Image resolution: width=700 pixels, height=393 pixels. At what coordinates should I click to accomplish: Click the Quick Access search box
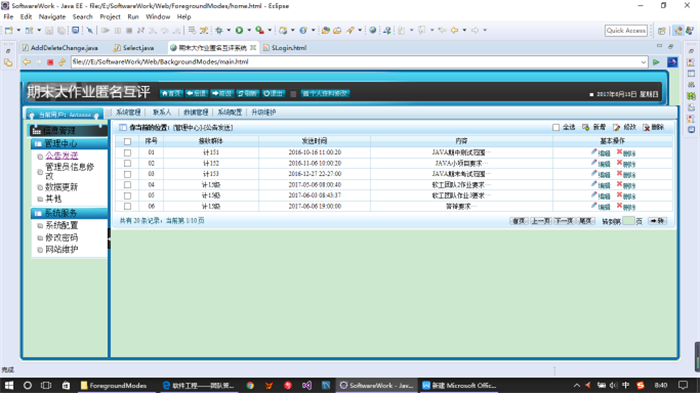[x=626, y=30]
